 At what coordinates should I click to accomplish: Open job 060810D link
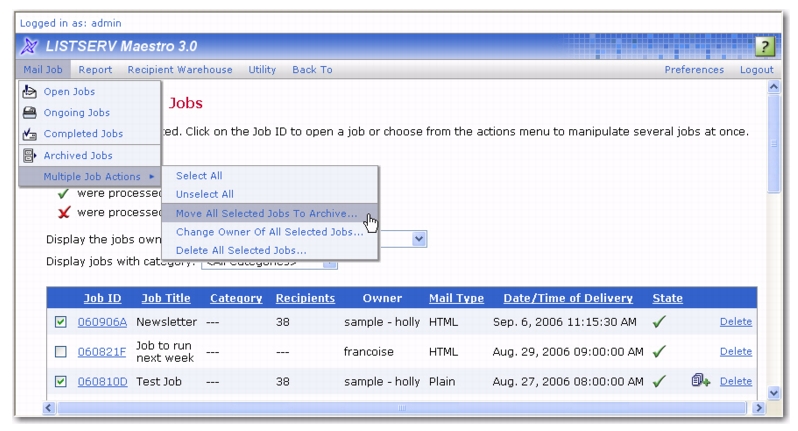102,382
